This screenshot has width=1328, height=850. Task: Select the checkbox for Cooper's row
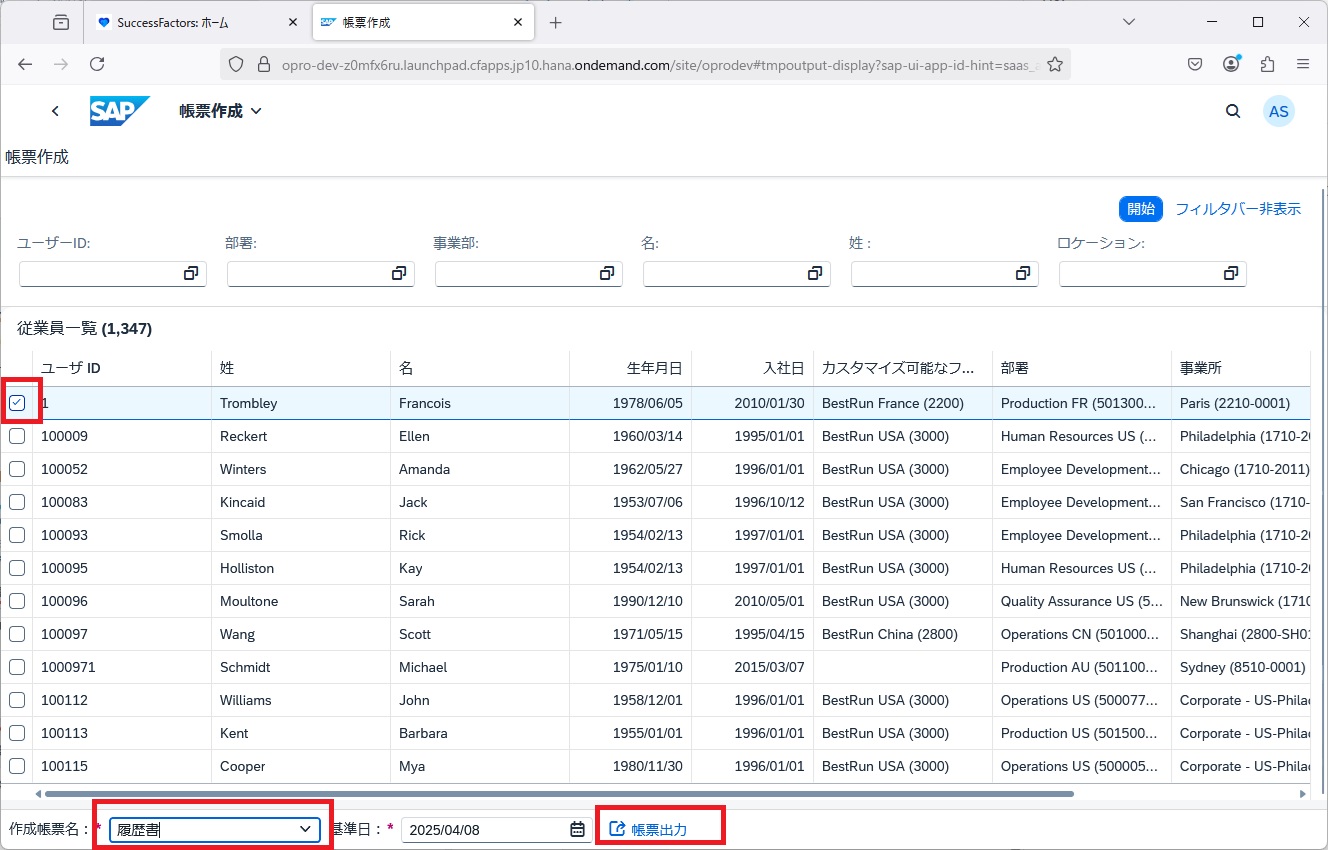point(17,766)
